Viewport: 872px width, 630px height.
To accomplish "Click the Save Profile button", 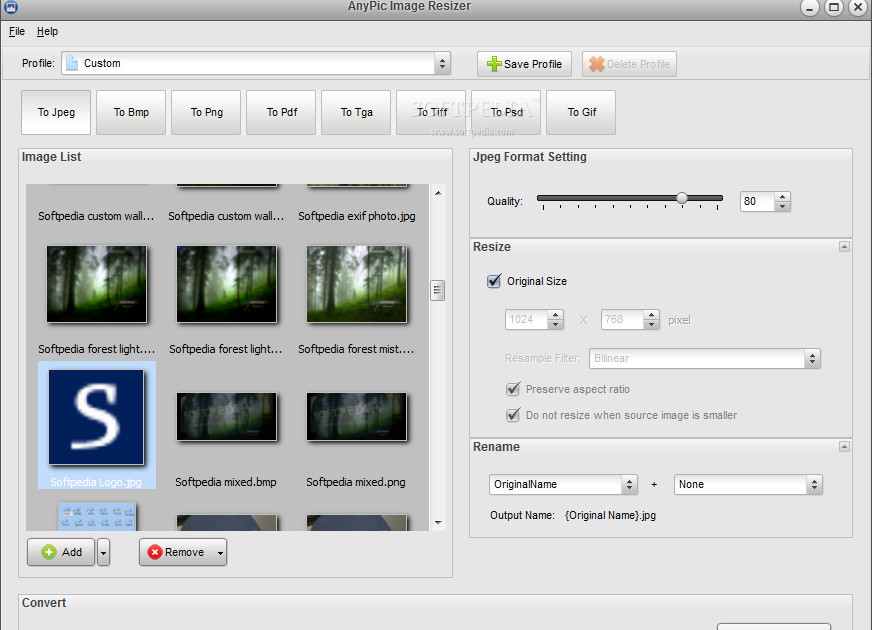I will (x=524, y=64).
